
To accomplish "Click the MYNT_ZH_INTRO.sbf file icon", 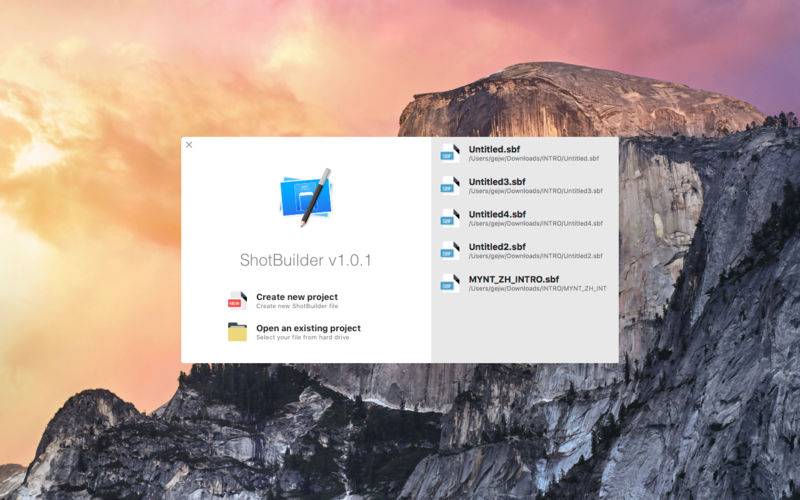I will [x=450, y=283].
